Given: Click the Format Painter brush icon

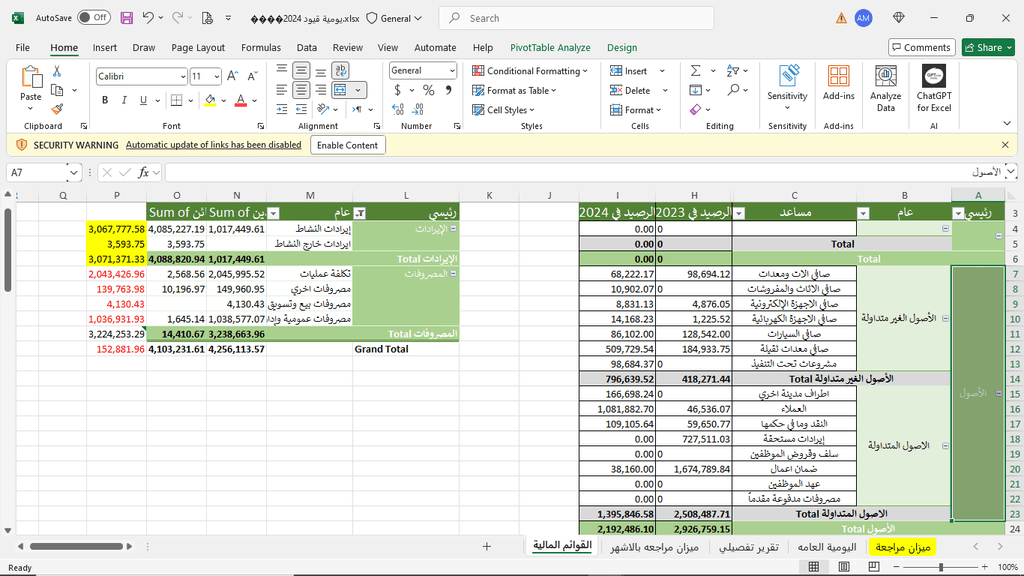Looking at the screenshot, I should (x=57, y=109).
